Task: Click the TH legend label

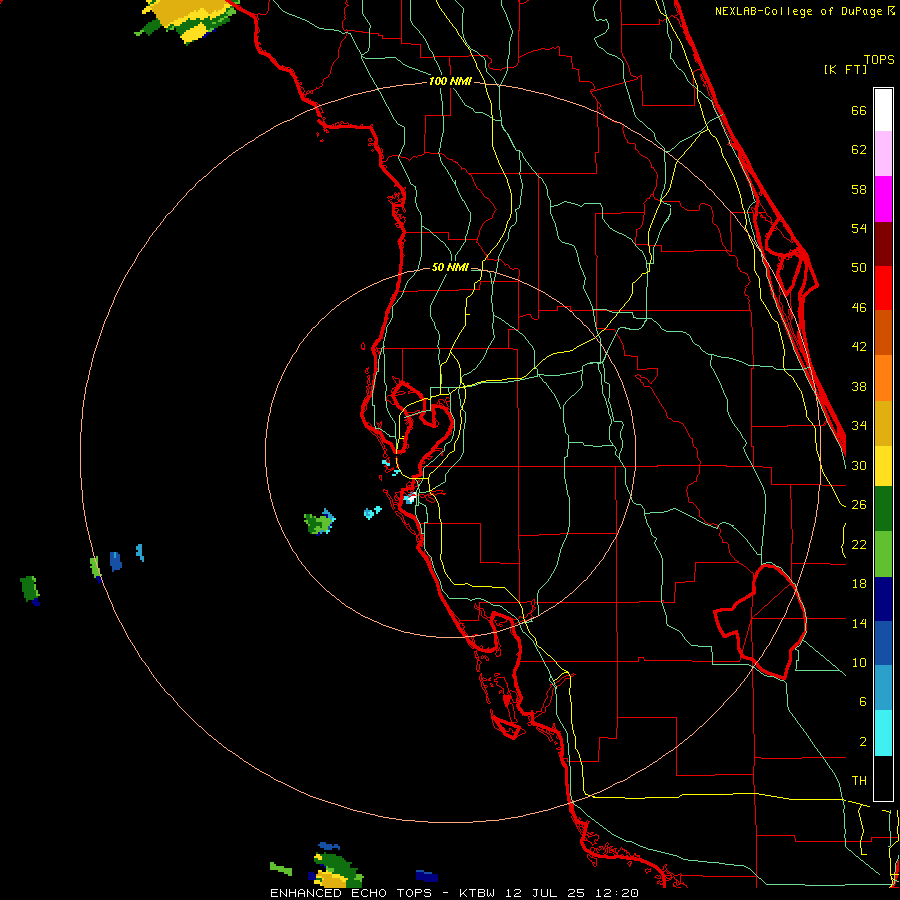Action: (x=859, y=781)
